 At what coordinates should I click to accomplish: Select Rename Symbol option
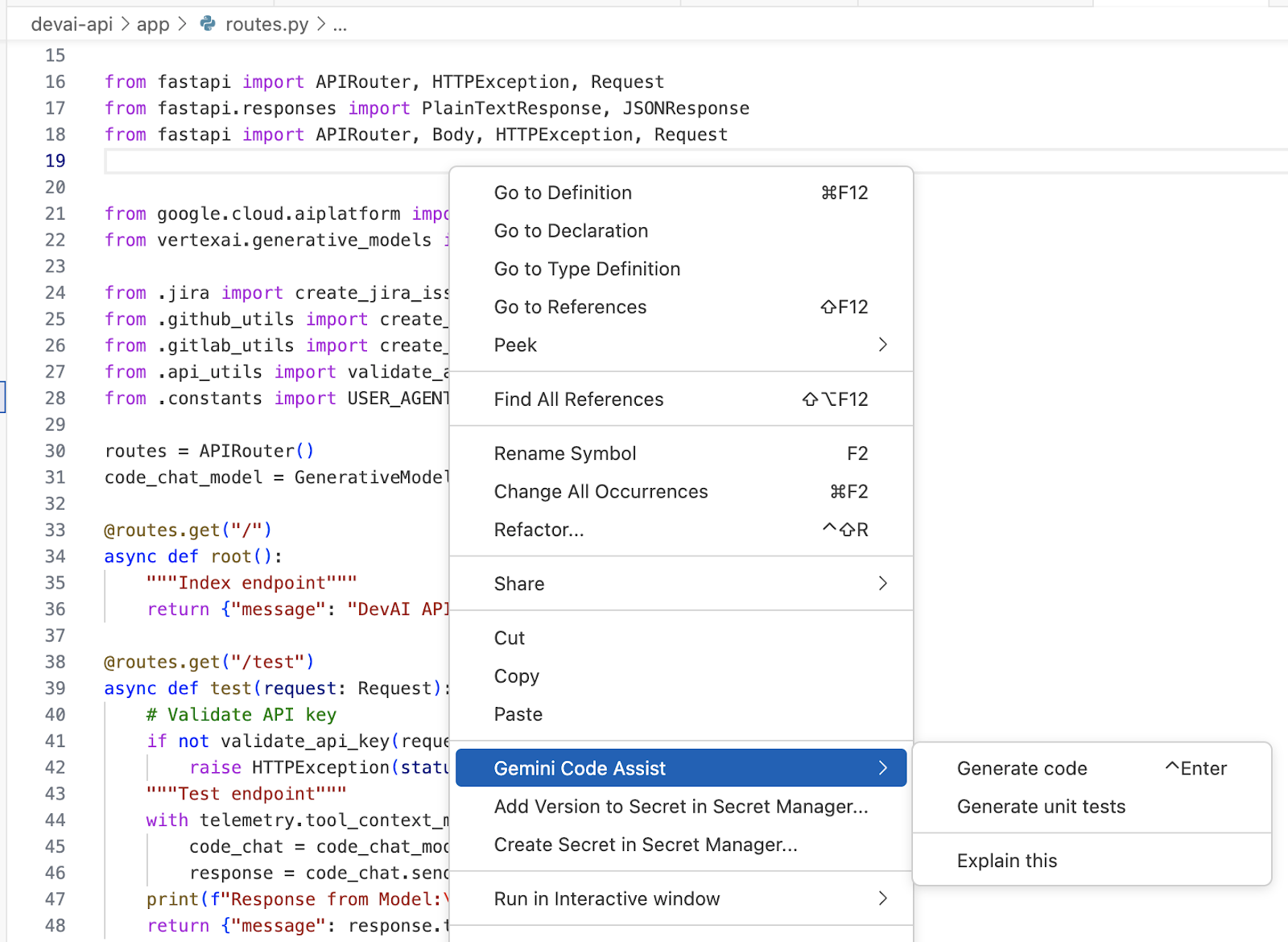565,454
